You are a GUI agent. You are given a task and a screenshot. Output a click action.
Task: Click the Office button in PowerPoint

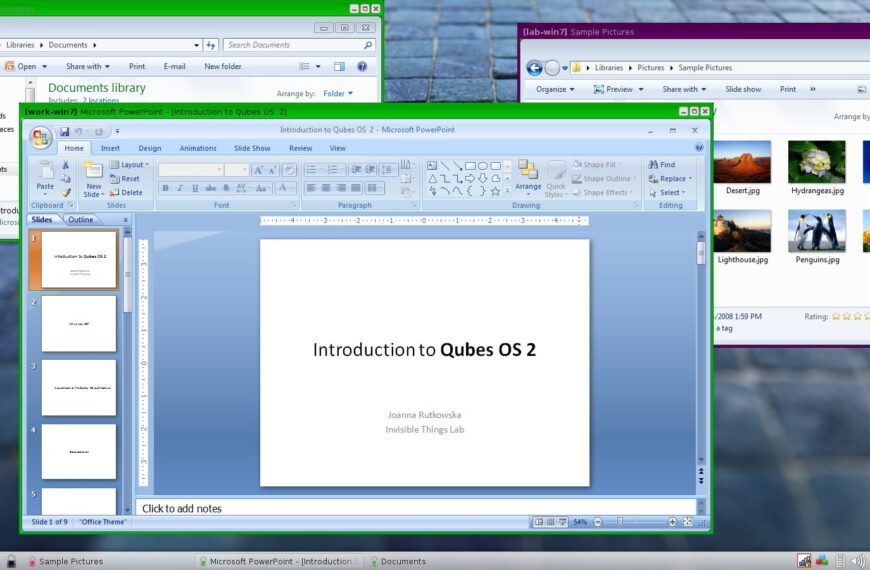point(40,138)
